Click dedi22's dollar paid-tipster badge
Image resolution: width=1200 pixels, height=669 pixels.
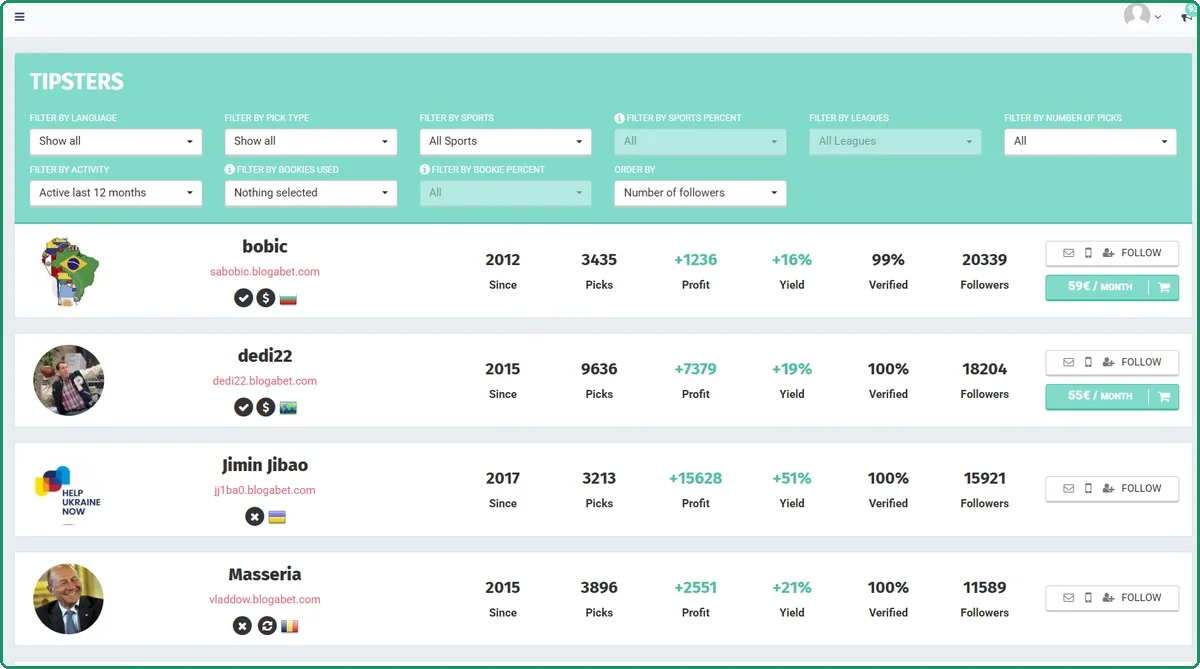point(265,407)
